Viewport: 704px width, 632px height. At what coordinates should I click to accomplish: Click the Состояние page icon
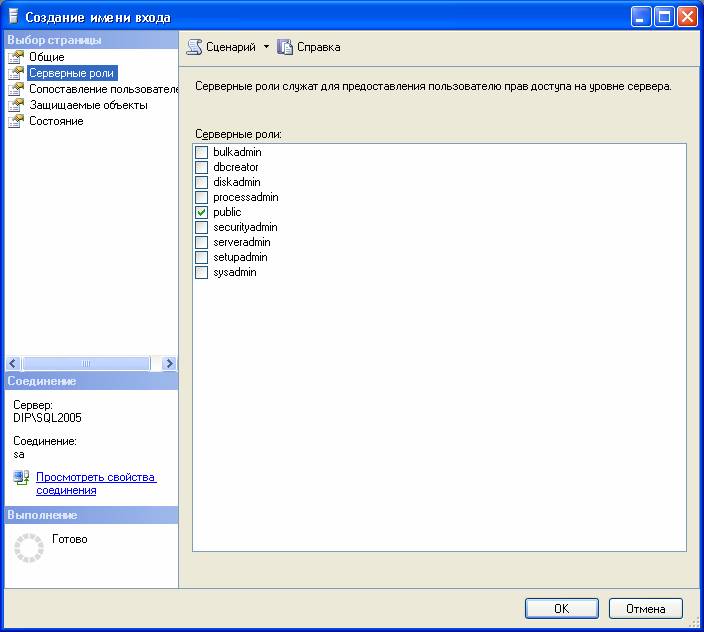coord(16,121)
